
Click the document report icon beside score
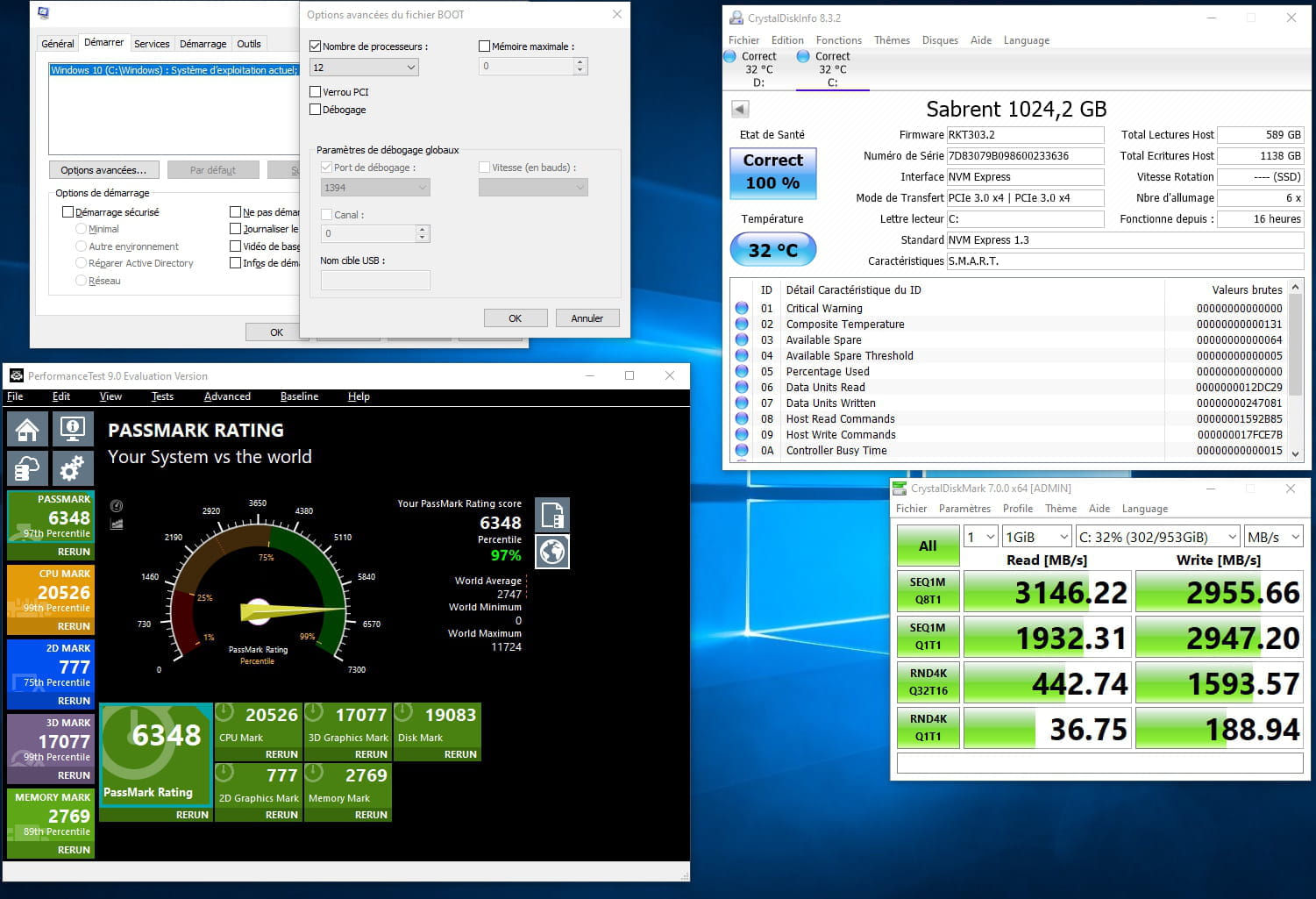(552, 515)
